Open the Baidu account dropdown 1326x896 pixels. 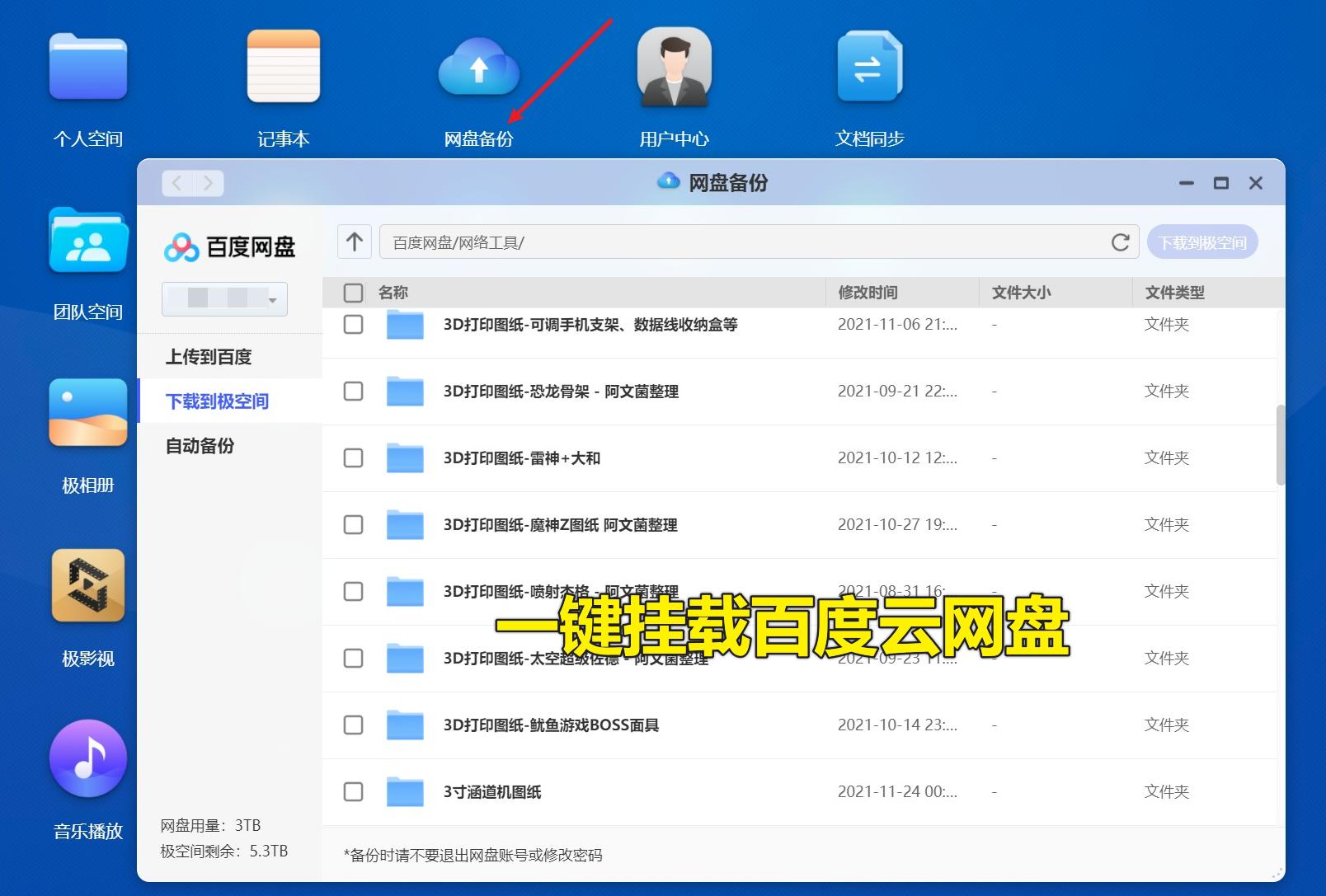coord(223,299)
